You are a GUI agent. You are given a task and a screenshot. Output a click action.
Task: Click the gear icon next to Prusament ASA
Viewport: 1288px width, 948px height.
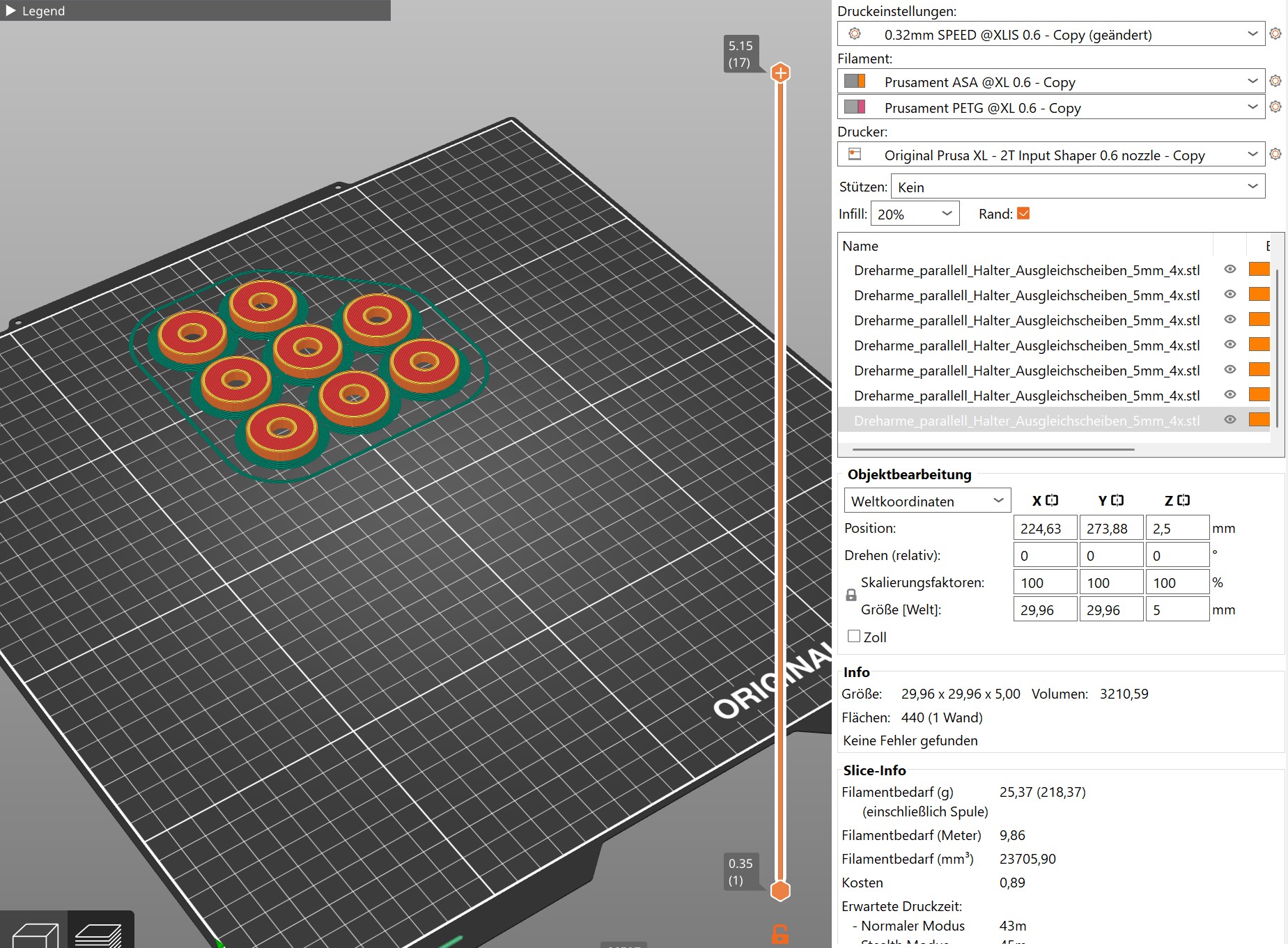point(1275,81)
